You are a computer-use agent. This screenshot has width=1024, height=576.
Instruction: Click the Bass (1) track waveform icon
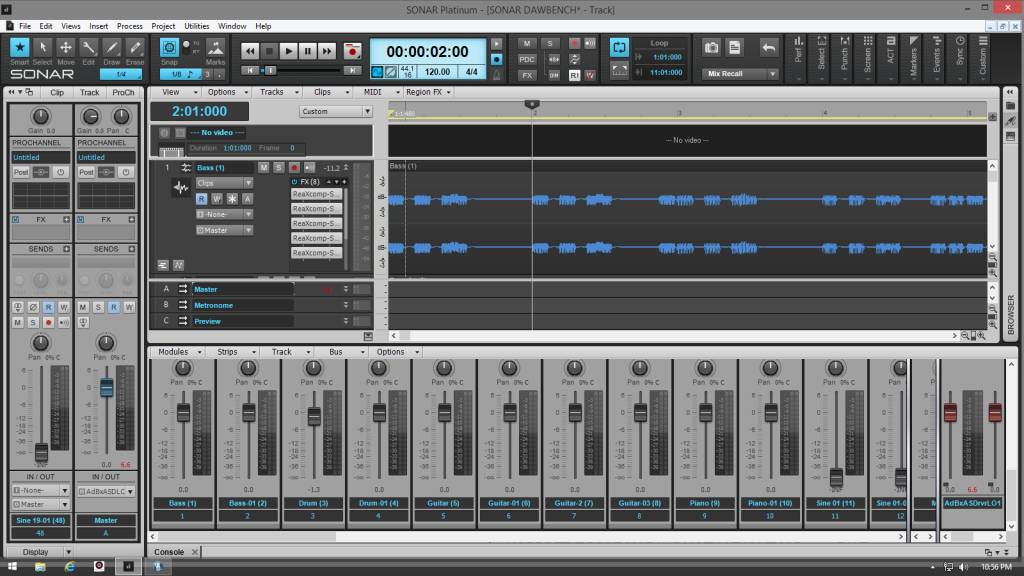click(181, 189)
